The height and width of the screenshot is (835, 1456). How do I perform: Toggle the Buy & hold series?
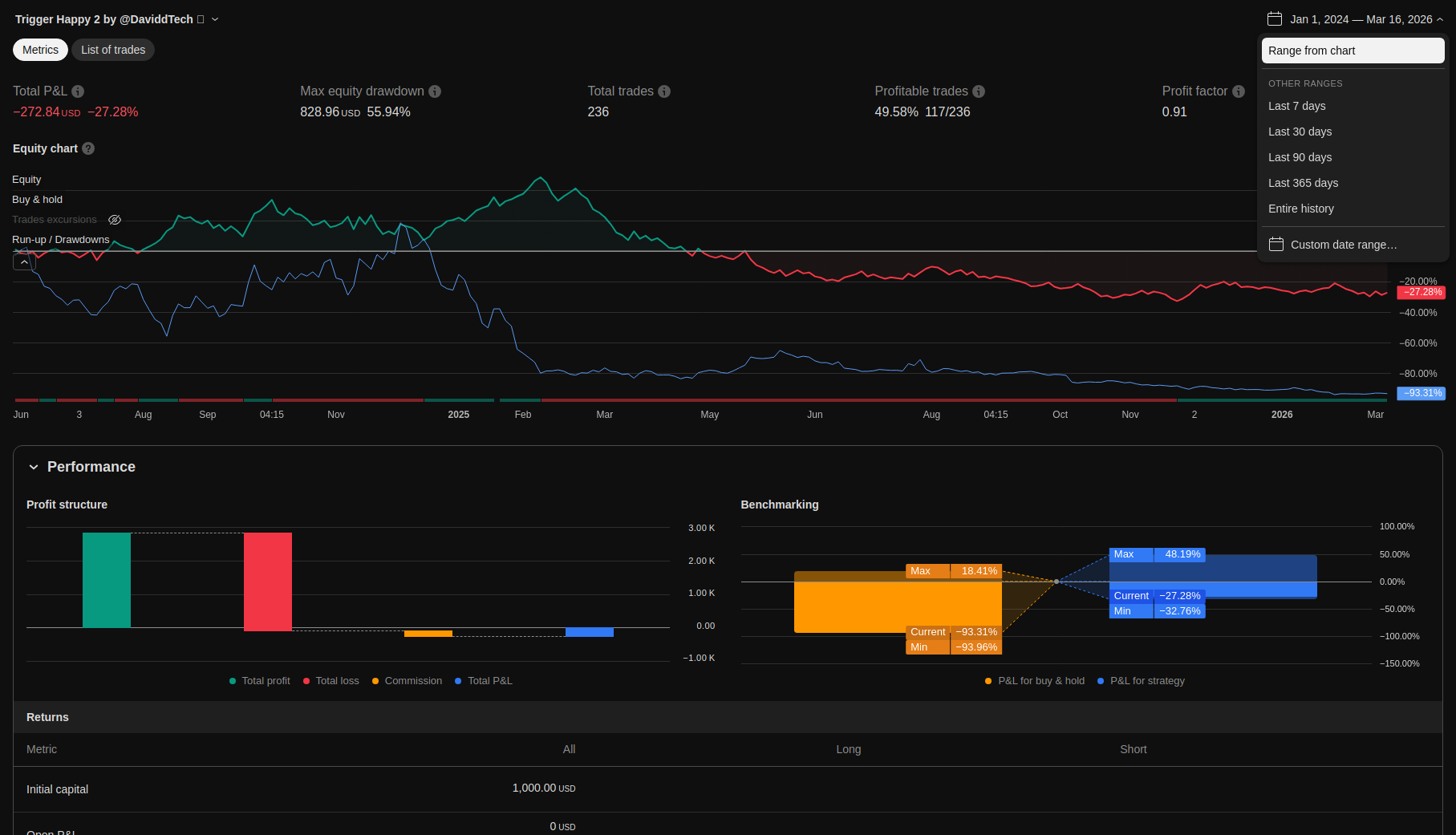[x=37, y=200]
